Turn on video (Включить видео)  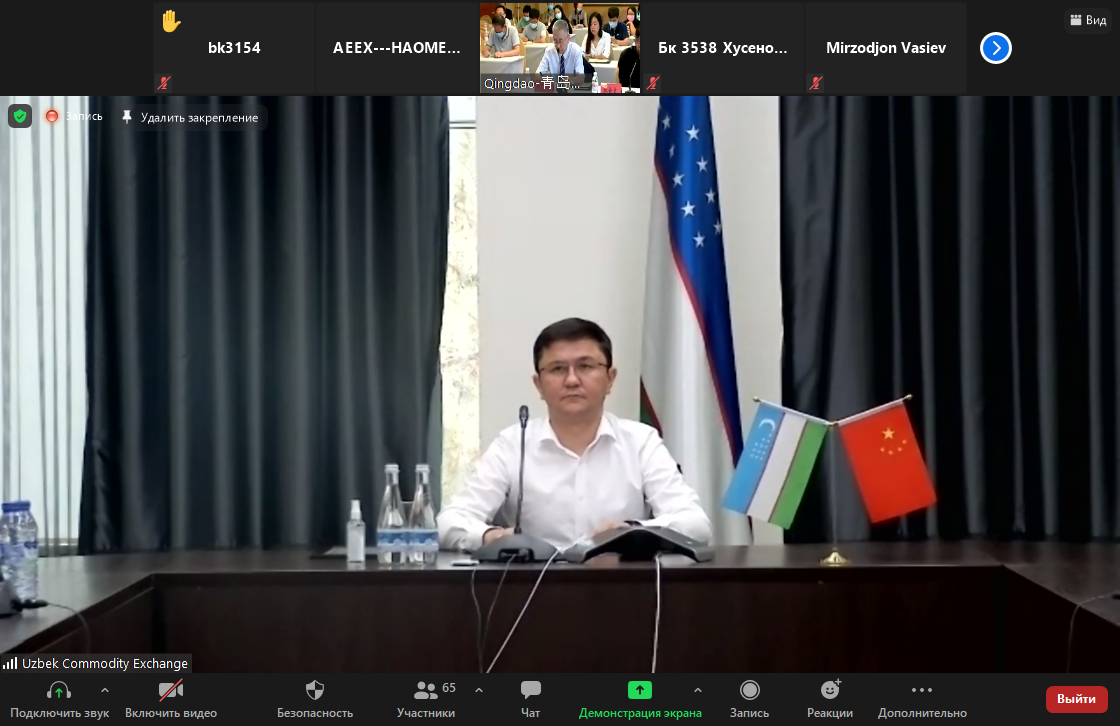tap(171, 691)
